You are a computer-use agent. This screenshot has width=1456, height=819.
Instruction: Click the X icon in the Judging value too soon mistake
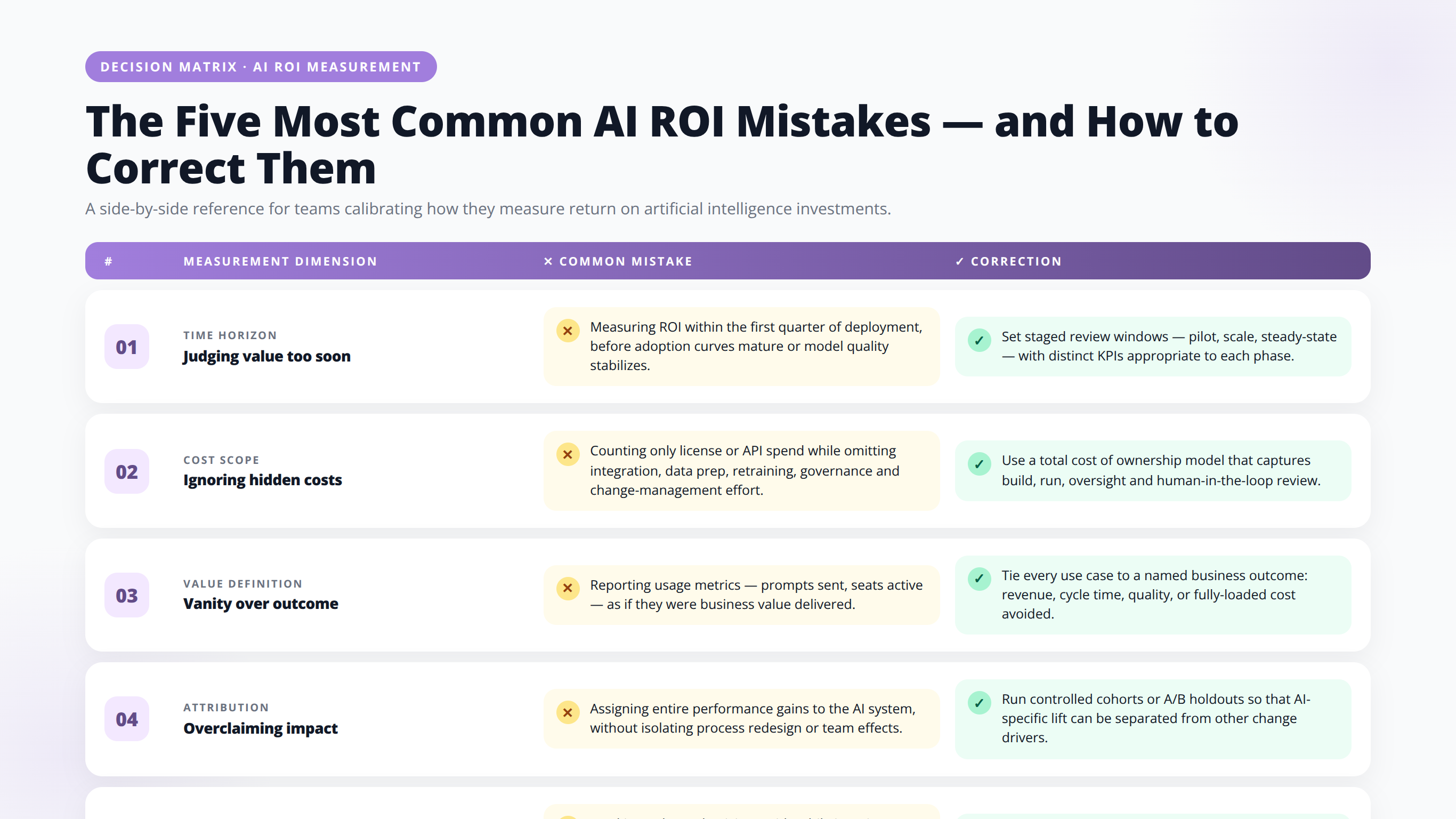click(568, 331)
